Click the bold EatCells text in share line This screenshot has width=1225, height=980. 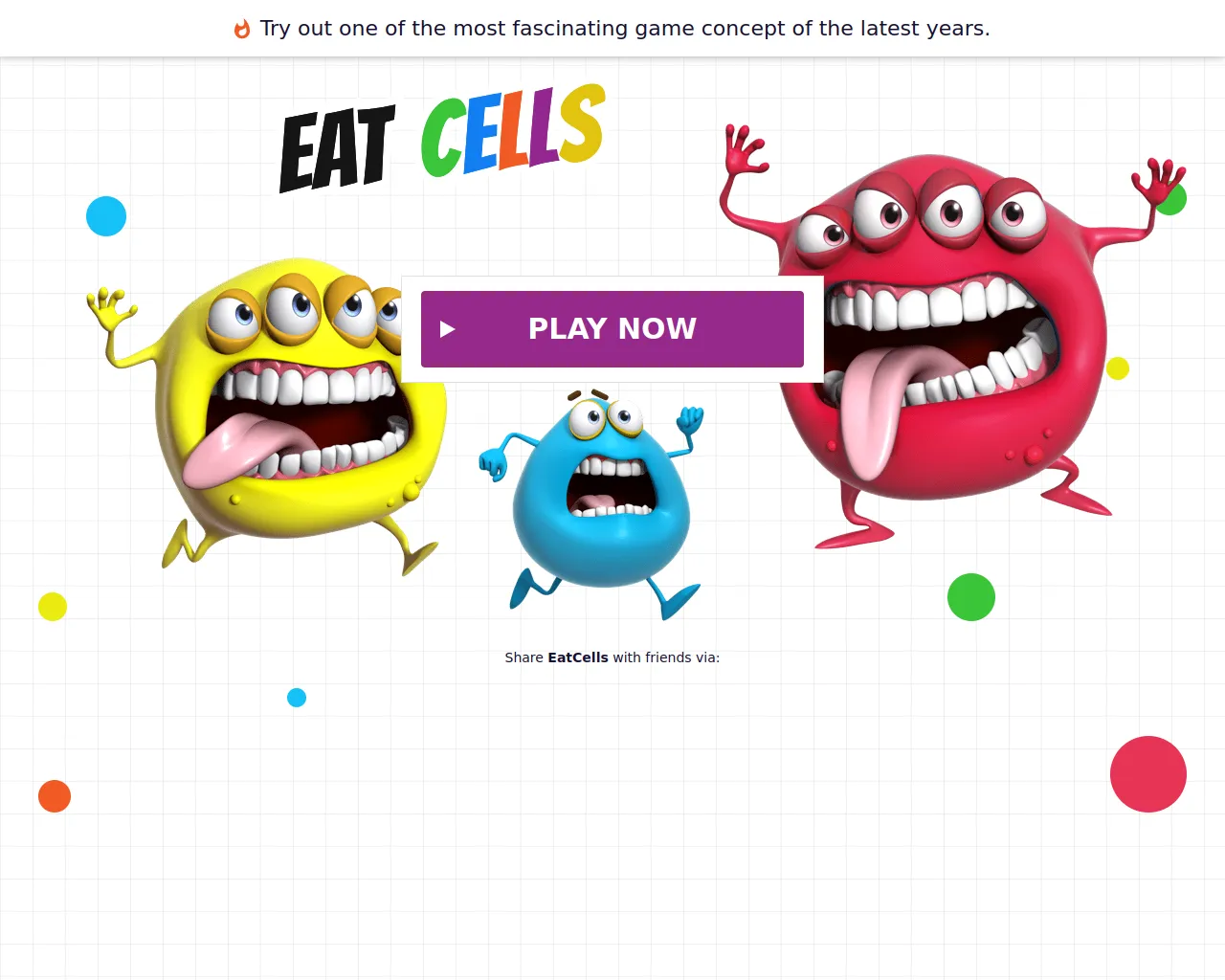pos(578,657)
